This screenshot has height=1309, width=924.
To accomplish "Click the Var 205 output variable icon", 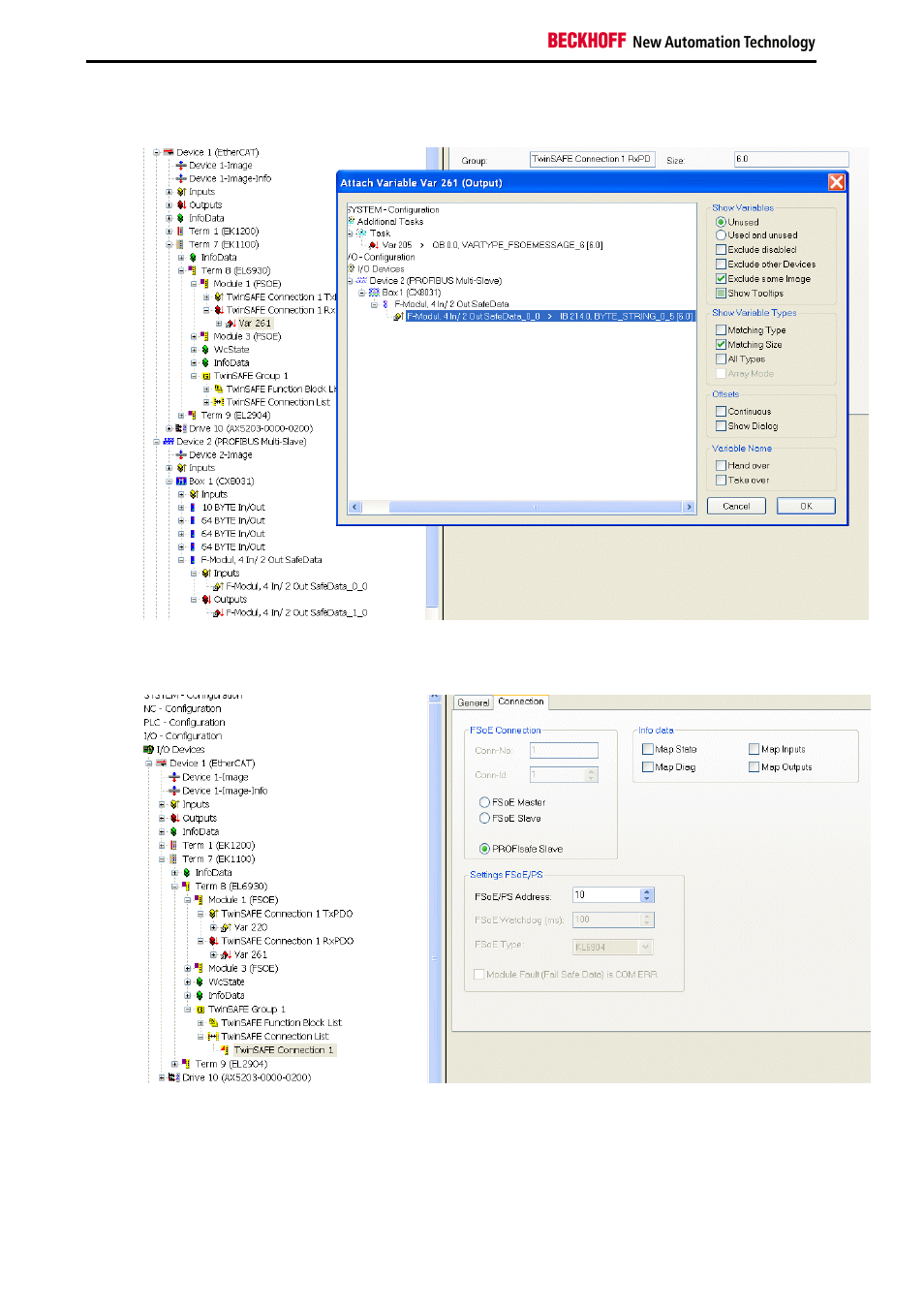I will [x=373, y=245].
